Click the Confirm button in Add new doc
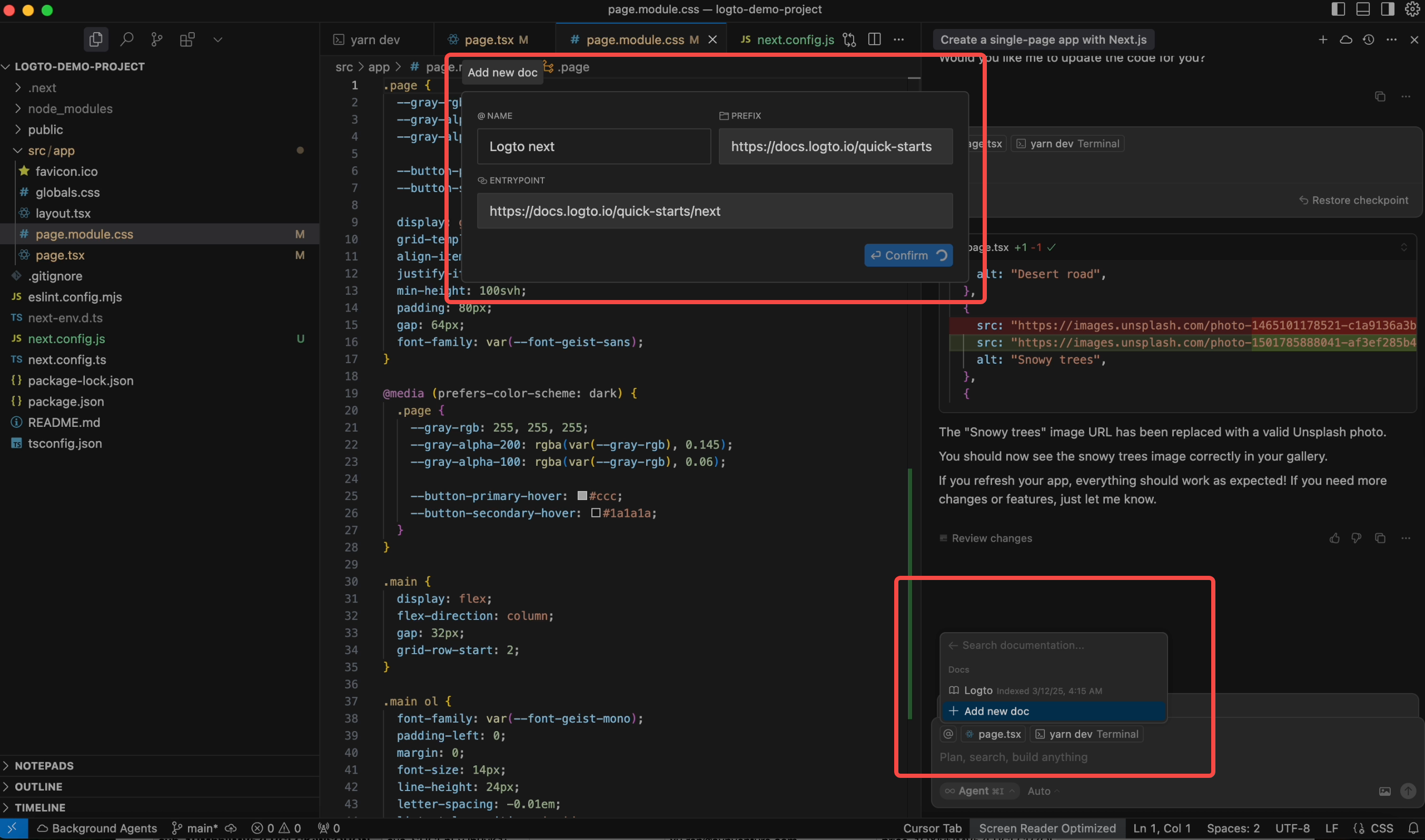The height and width of the screenshot is (840, 1425). click(x=908, y=255)
